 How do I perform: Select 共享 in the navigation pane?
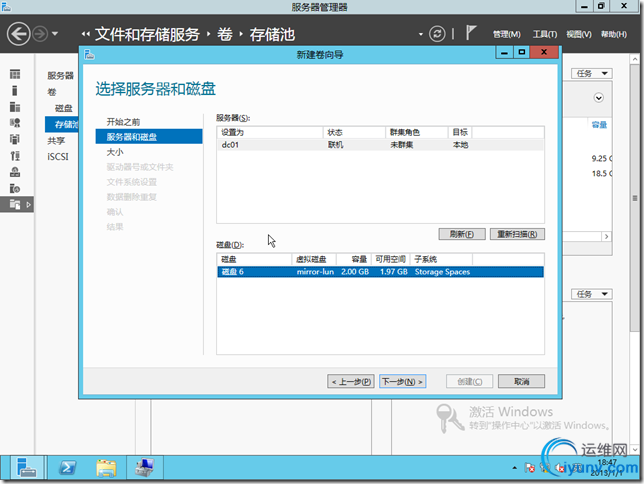[x=56, y=141]
